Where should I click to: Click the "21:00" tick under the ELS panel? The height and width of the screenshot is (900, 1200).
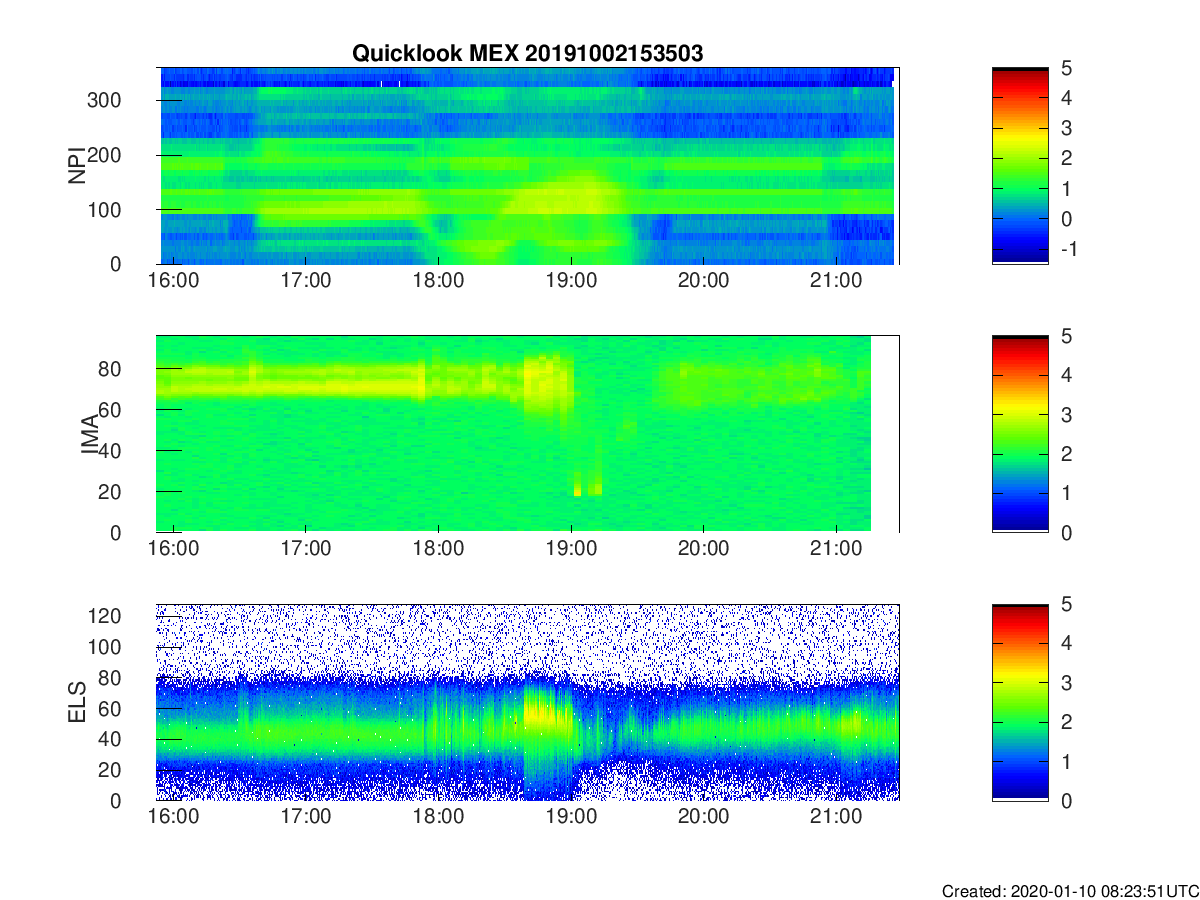[836, 817]
